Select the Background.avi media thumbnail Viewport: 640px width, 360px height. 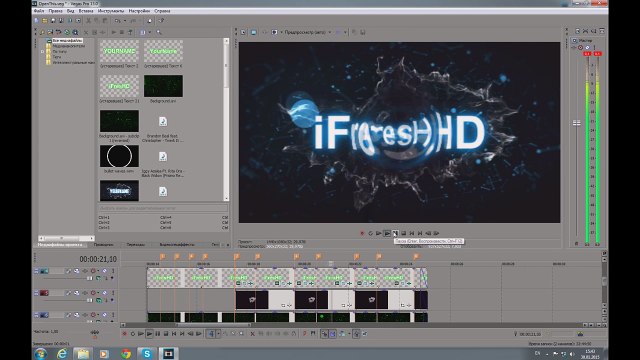point(163,86)
